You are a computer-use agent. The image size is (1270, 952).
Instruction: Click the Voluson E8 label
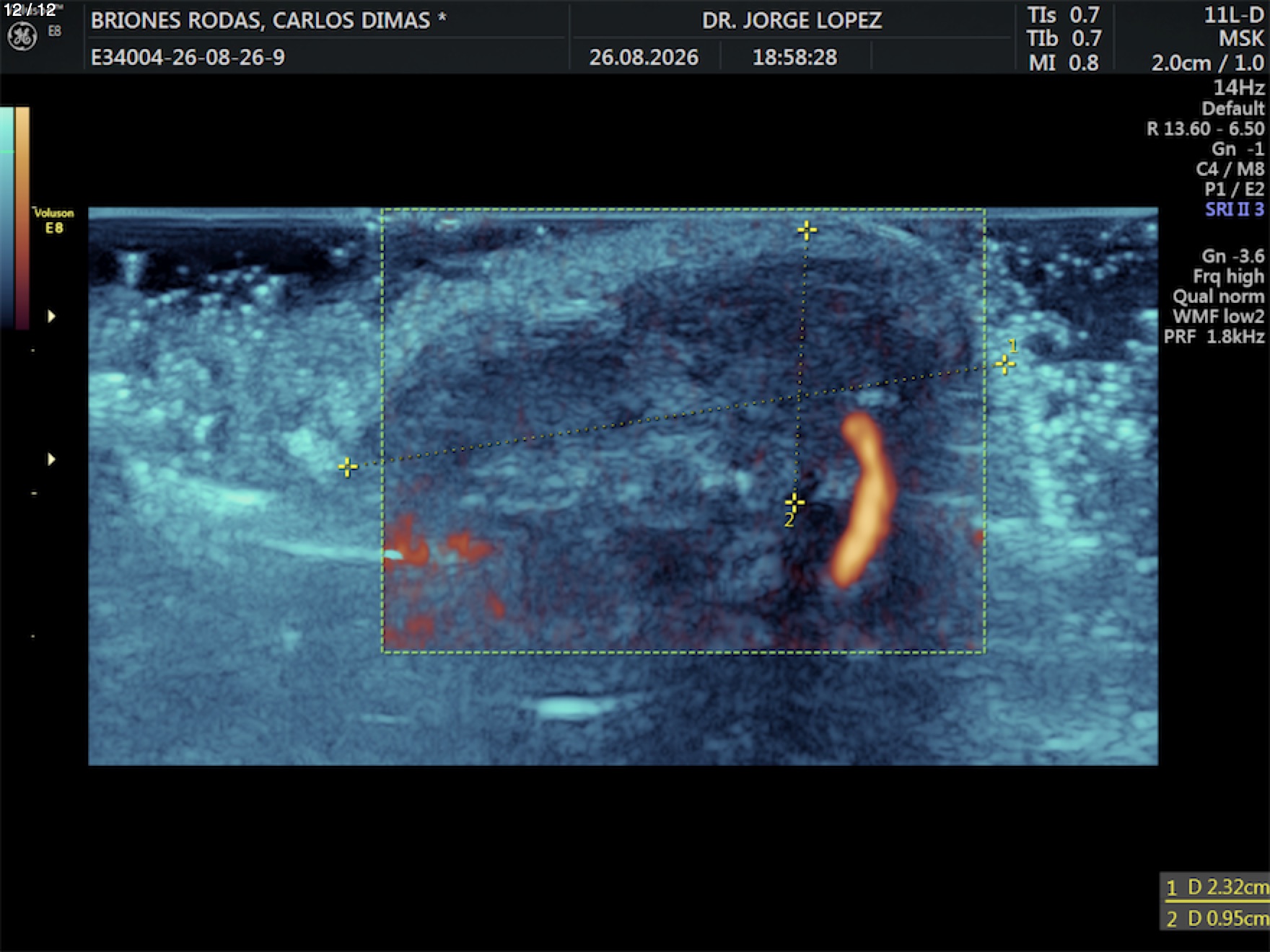53,220
